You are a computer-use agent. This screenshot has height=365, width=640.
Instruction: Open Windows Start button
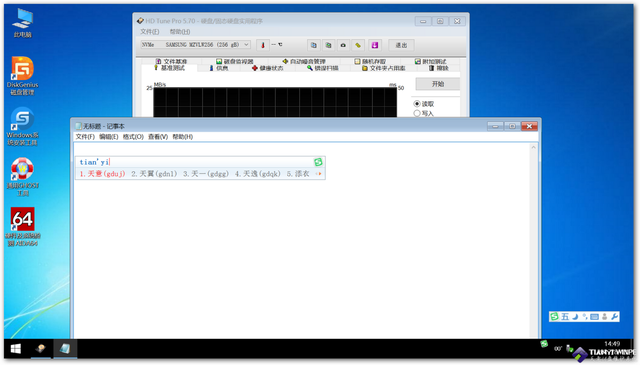click(16, 349)
